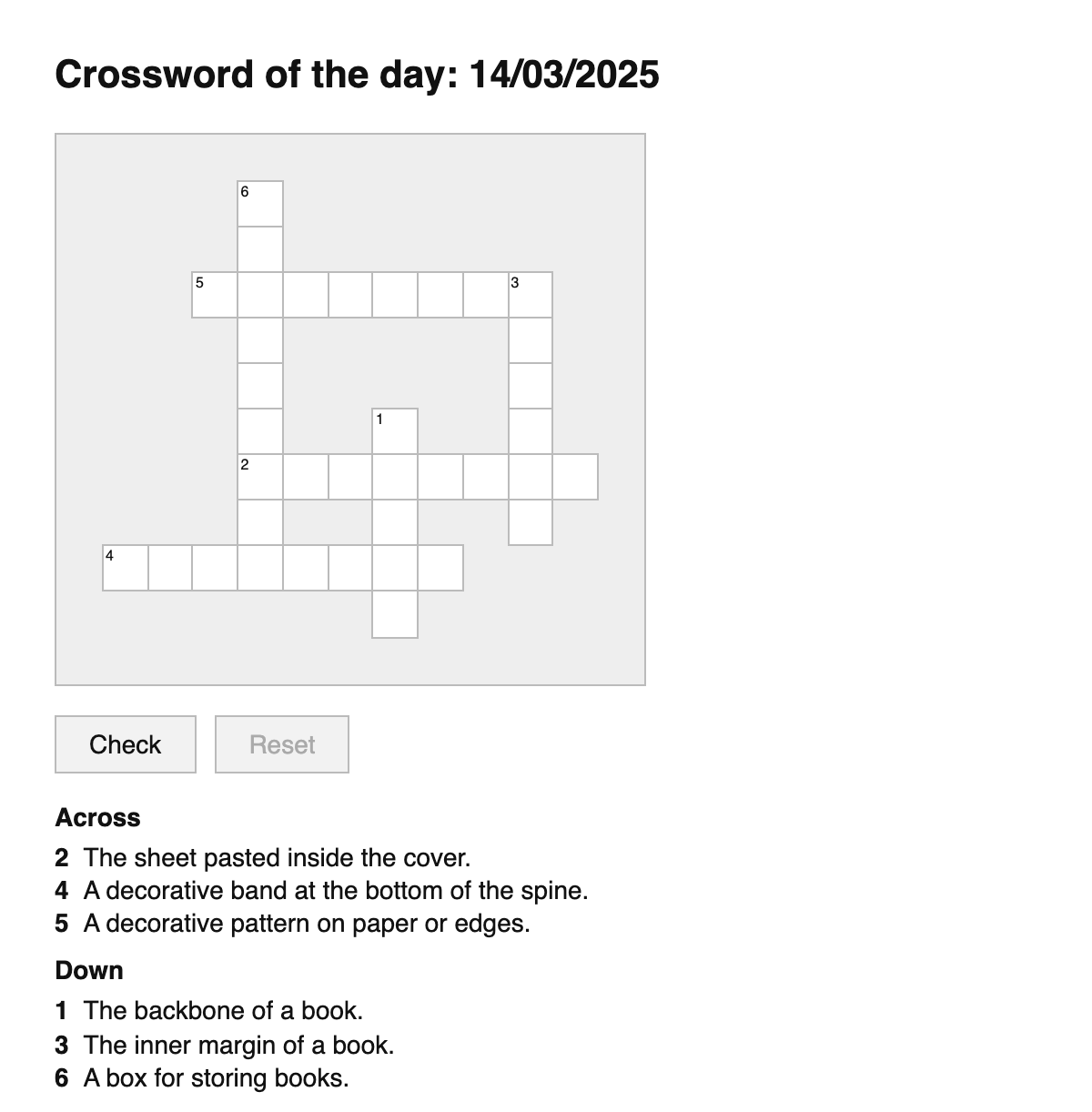The height and width of the screenshot is (1112, 1092).
Task: Click the Check button
Action: pyautogui.click(x=126, y=744)
